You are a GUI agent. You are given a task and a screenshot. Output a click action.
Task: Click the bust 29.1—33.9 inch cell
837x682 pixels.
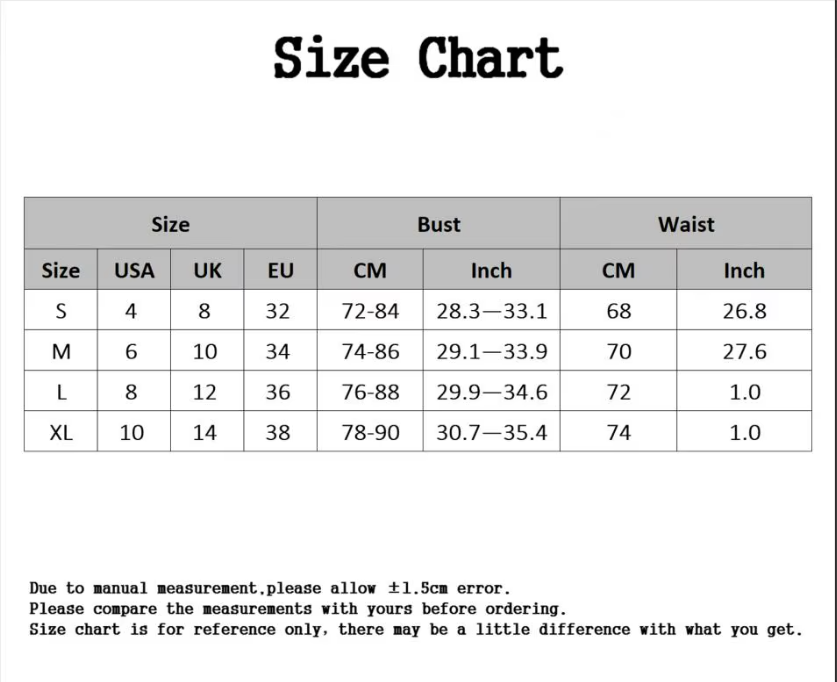point(492,351)
